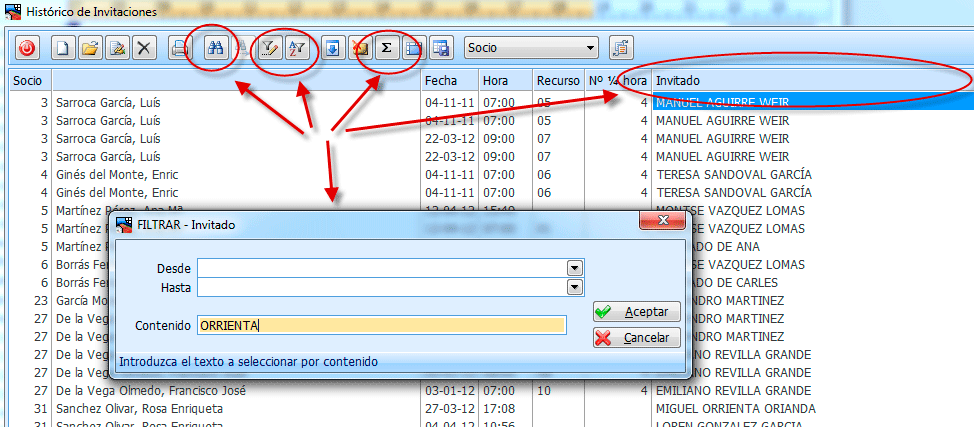
Task: Click the red power exit icon
Action: (26, 47)
